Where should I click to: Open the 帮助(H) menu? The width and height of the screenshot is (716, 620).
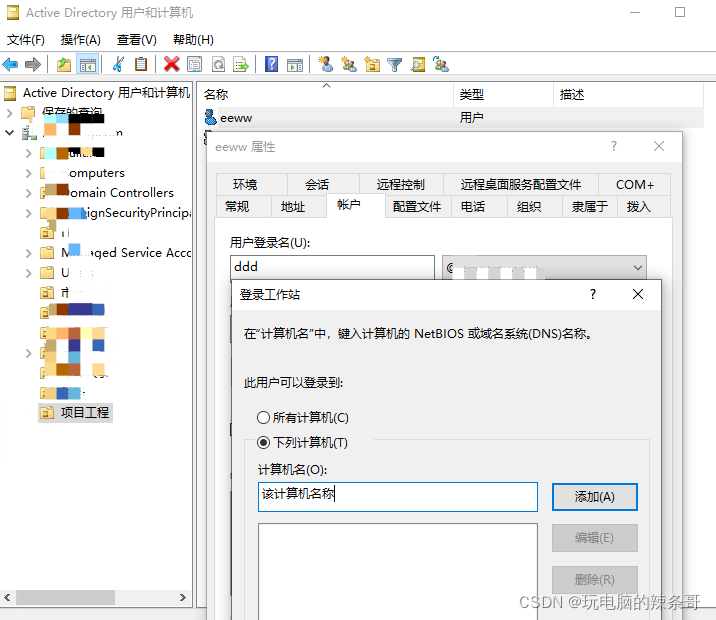[193, 40]
